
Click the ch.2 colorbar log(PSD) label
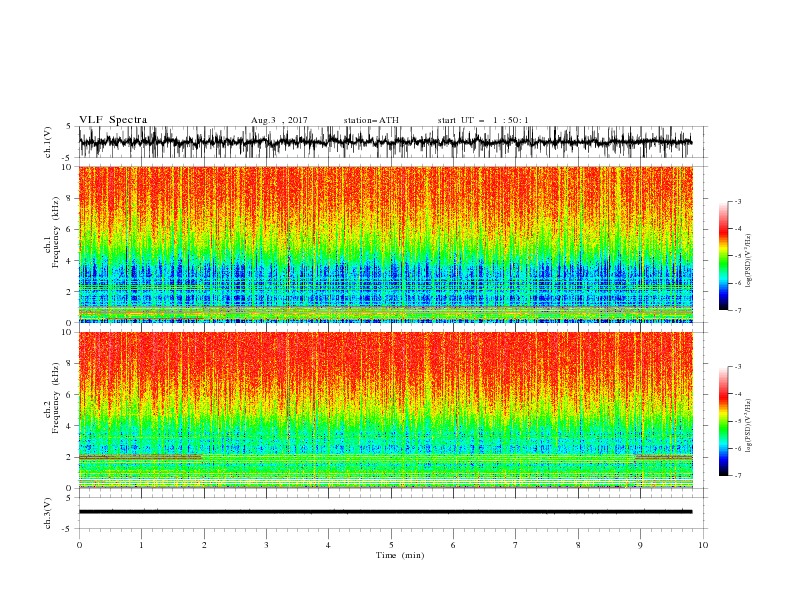[x=748, y=425]
